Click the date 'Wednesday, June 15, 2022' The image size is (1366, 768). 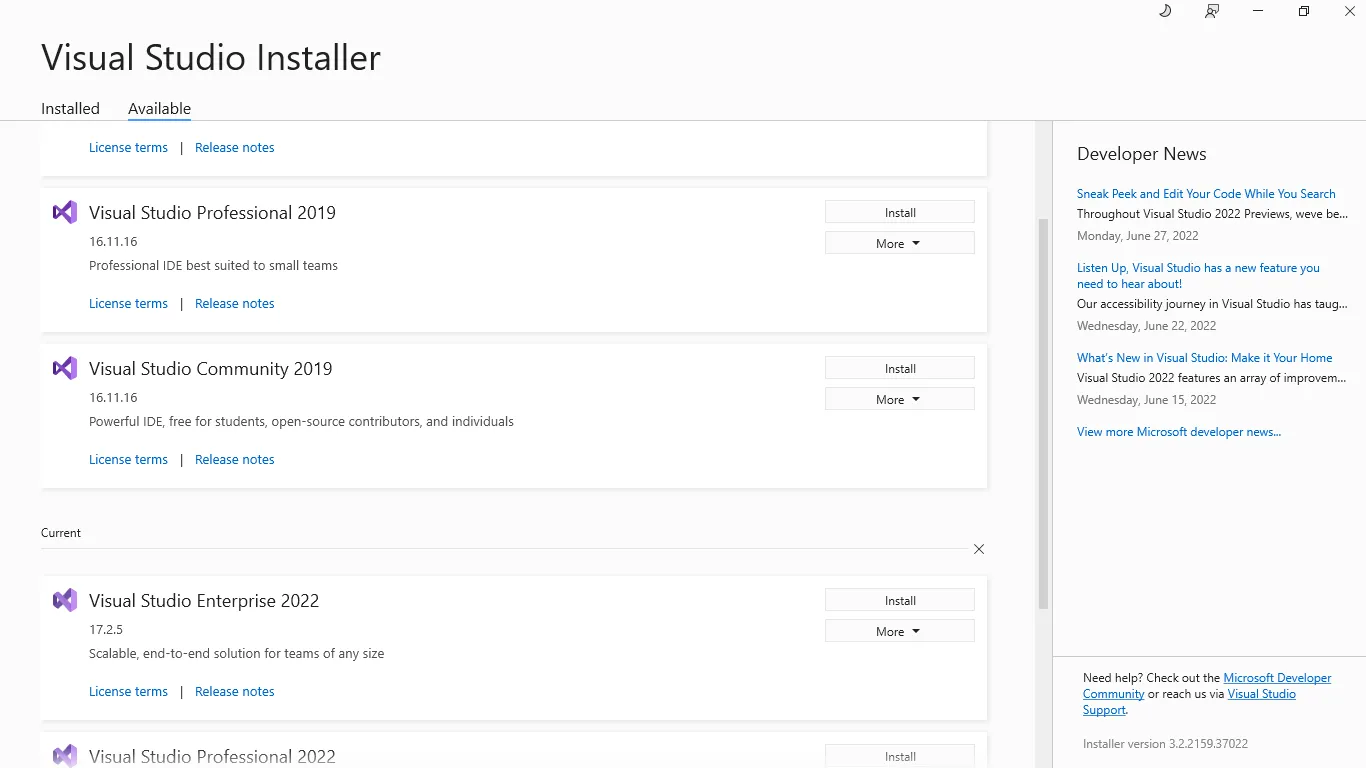tap(1147, 400)
